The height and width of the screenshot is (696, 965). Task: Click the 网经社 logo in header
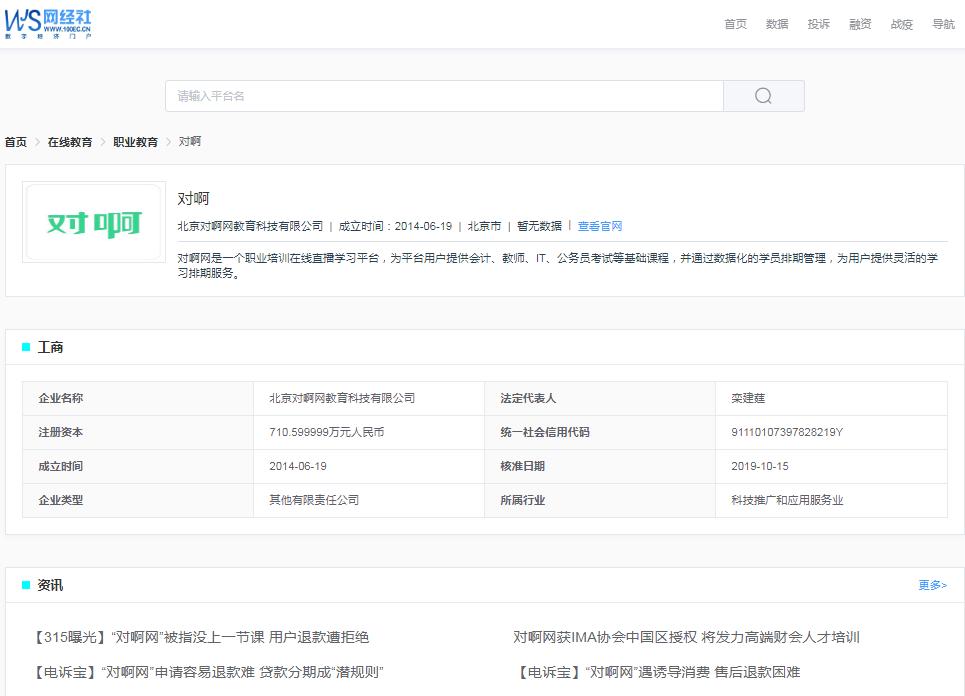click(x=48, y=23)
